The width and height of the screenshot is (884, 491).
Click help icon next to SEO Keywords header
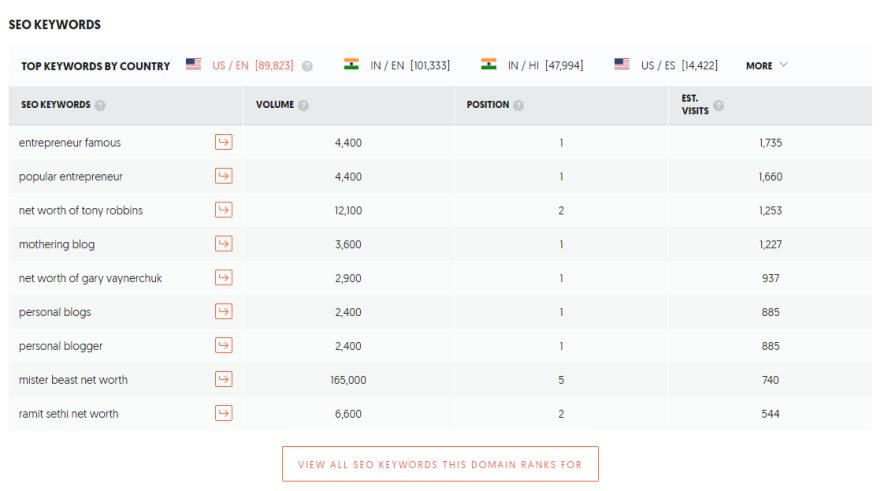[x=100, y=105]
